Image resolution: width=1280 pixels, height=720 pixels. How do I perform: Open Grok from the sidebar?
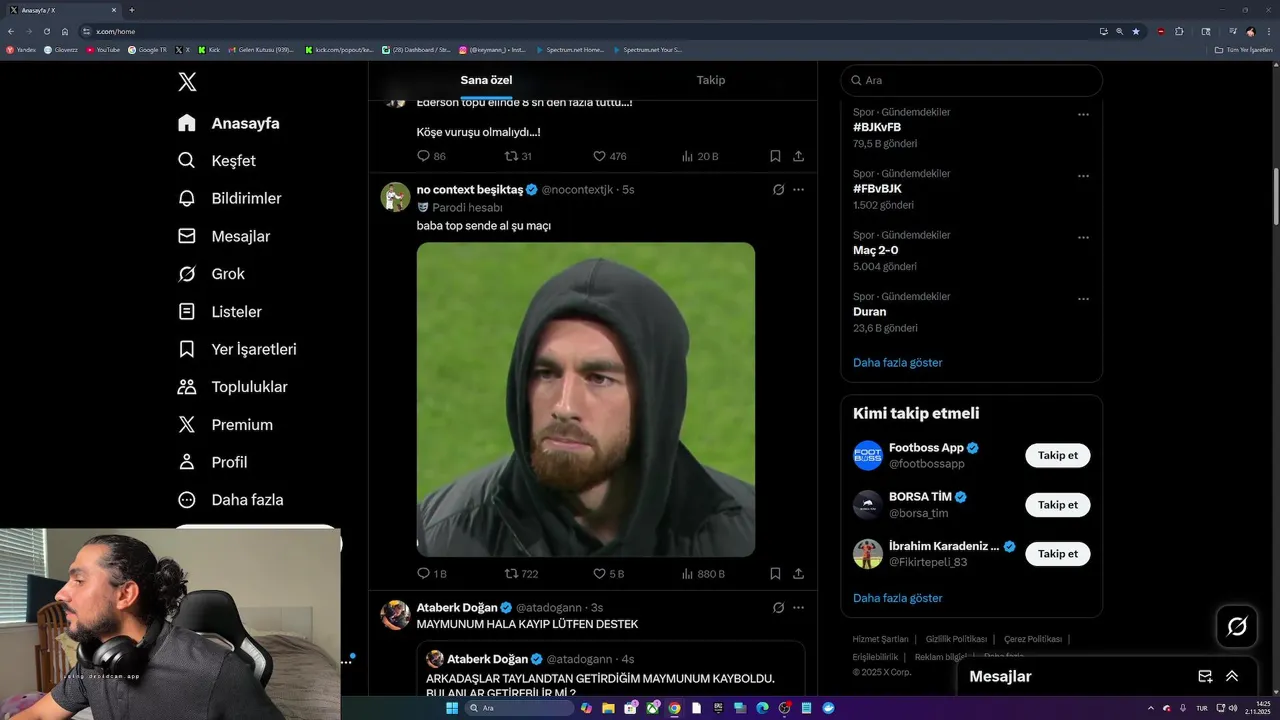[211, 274]
